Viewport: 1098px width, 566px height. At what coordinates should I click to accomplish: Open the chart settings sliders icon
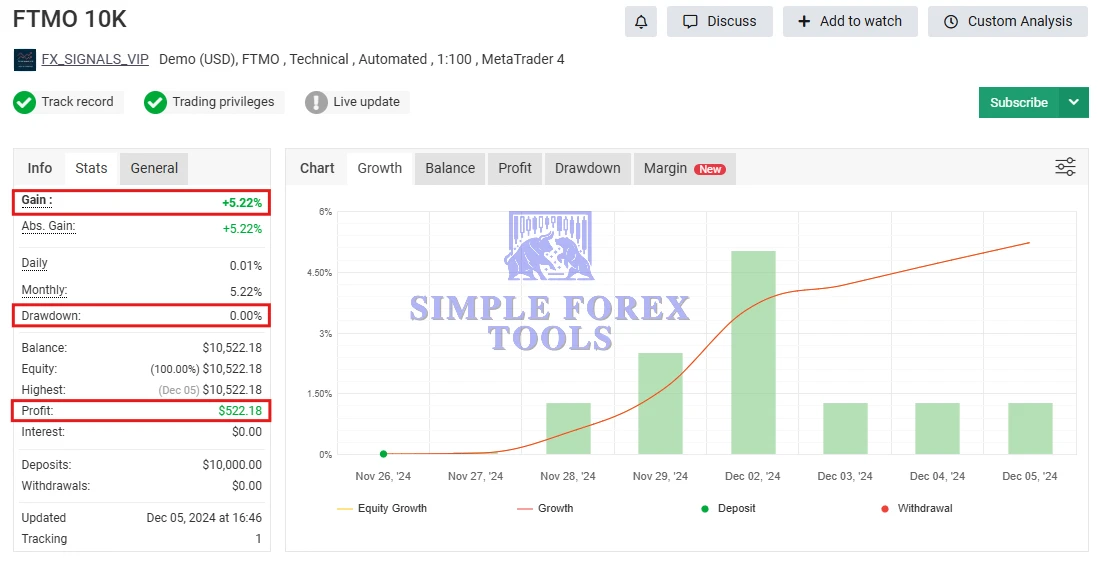[1065, 167]
